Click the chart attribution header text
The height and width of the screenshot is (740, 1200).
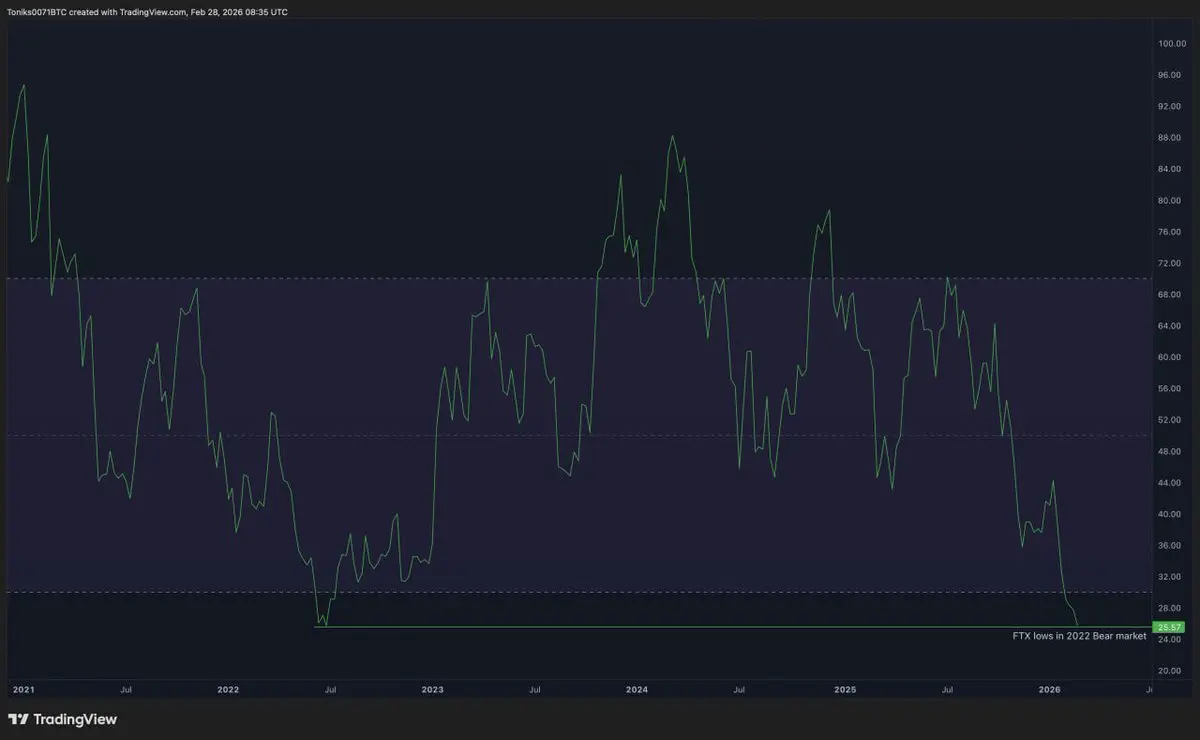(x=148, y=12)
